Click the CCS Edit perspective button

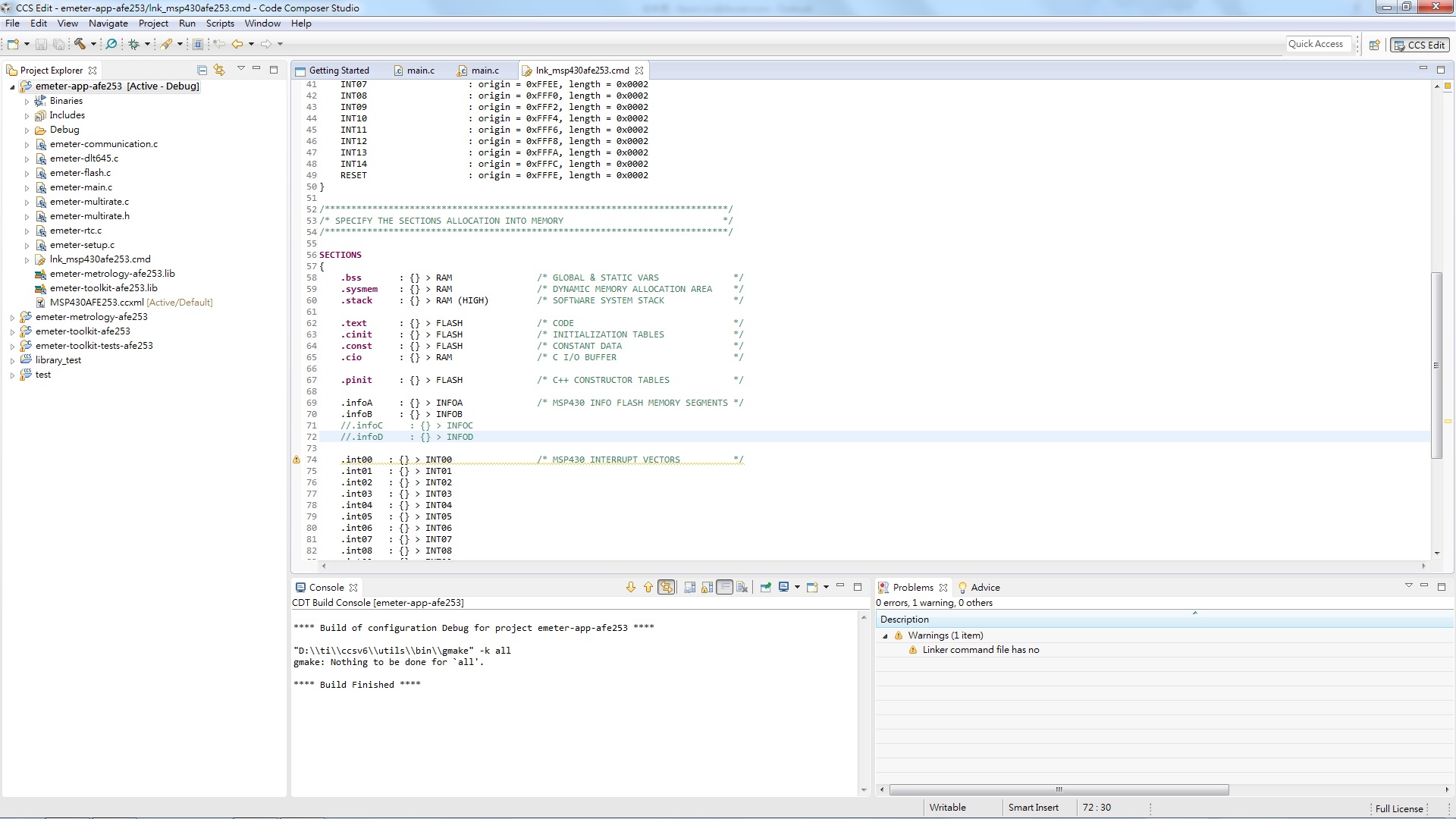pos(1420,45)
